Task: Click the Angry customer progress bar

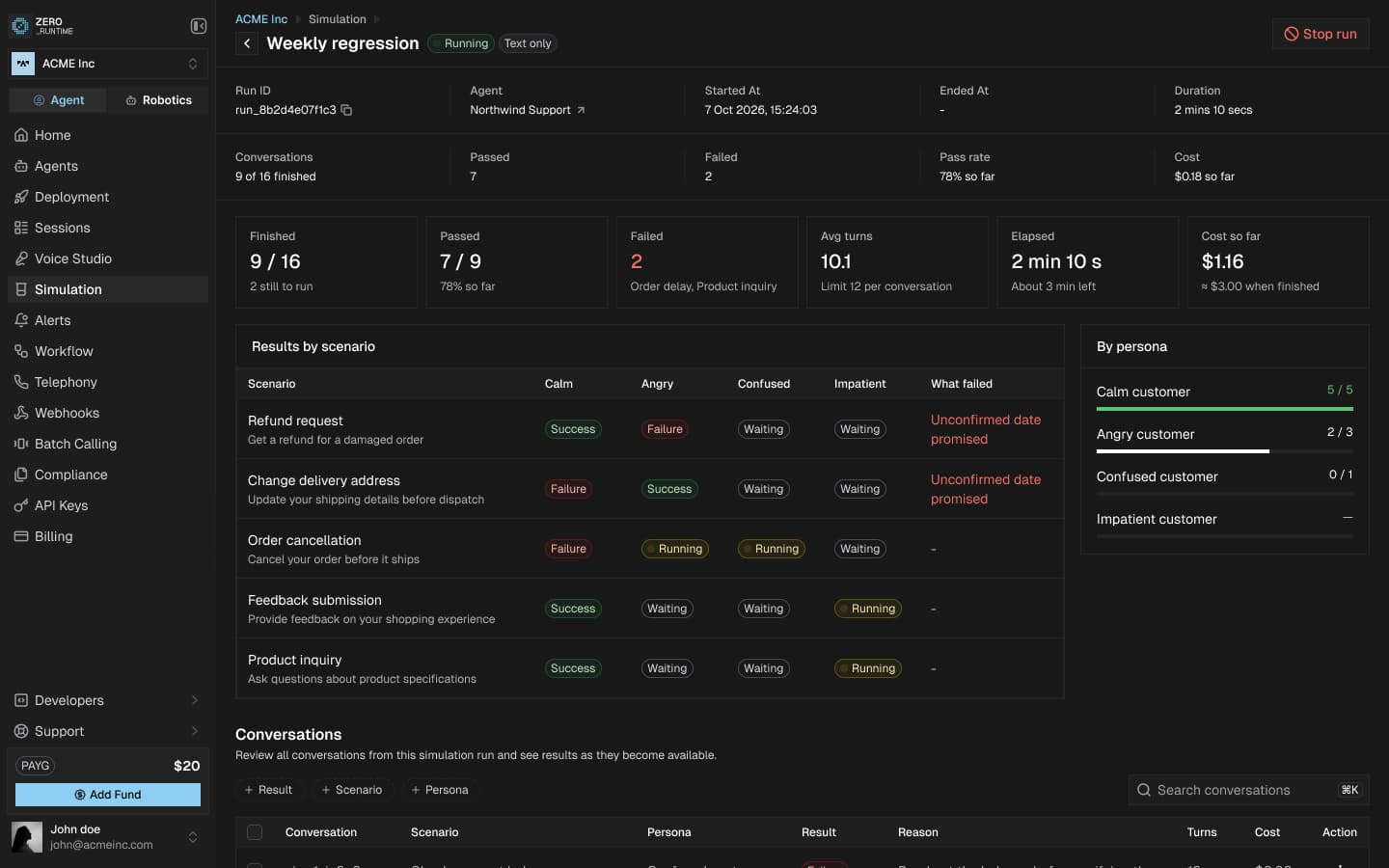Action: (1225, 451)
